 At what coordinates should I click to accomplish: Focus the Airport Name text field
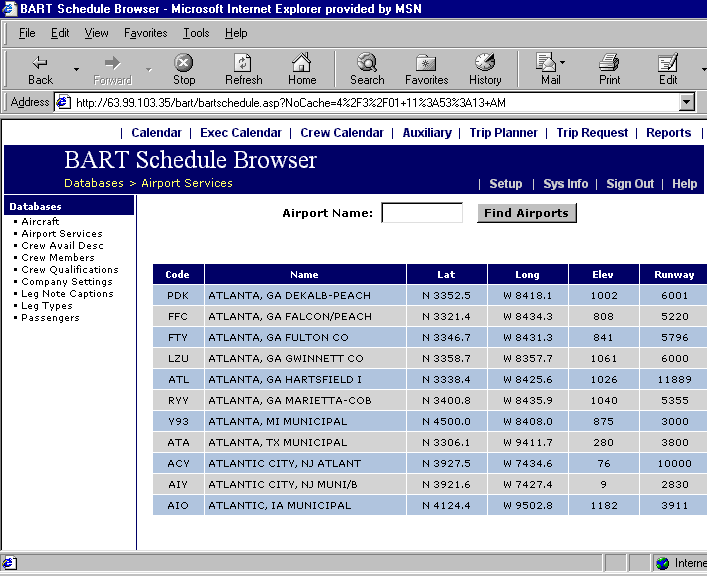click(x=422, y=213)
